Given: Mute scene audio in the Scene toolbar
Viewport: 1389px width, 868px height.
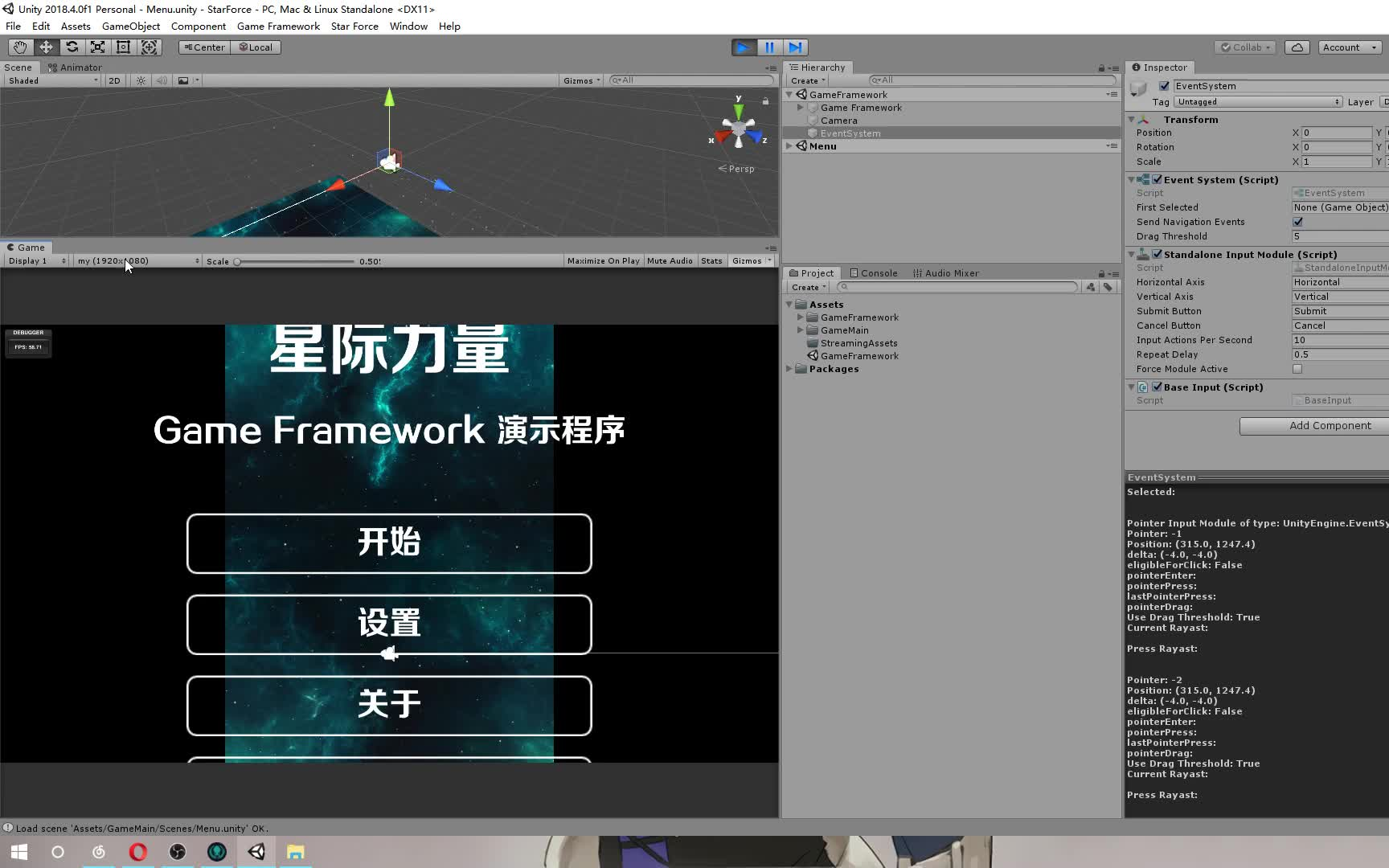Looking at the screenshot, I should click(x=162, y=80).
